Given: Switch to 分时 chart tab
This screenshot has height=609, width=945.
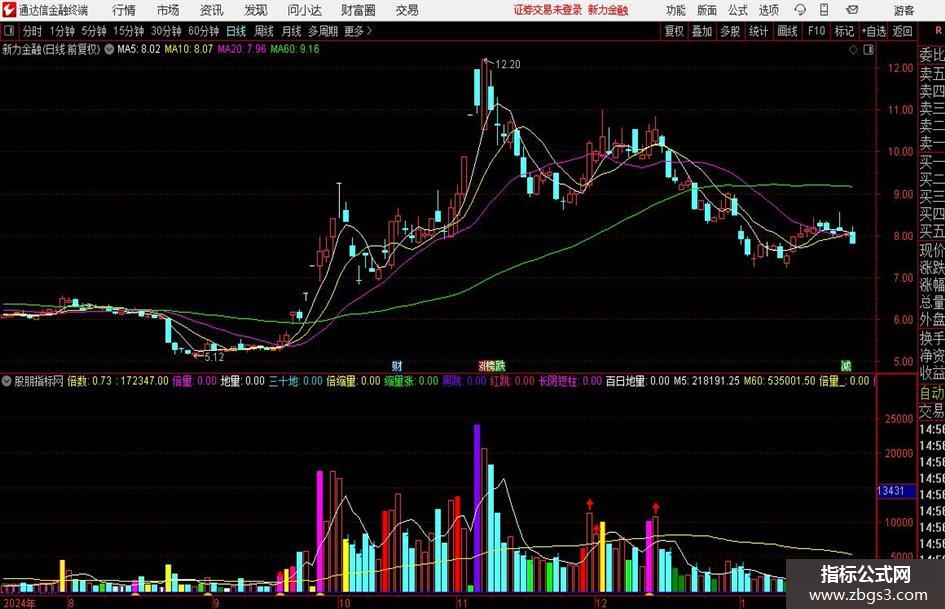Looking at the screenshot, I should click(x=33, y=31).
